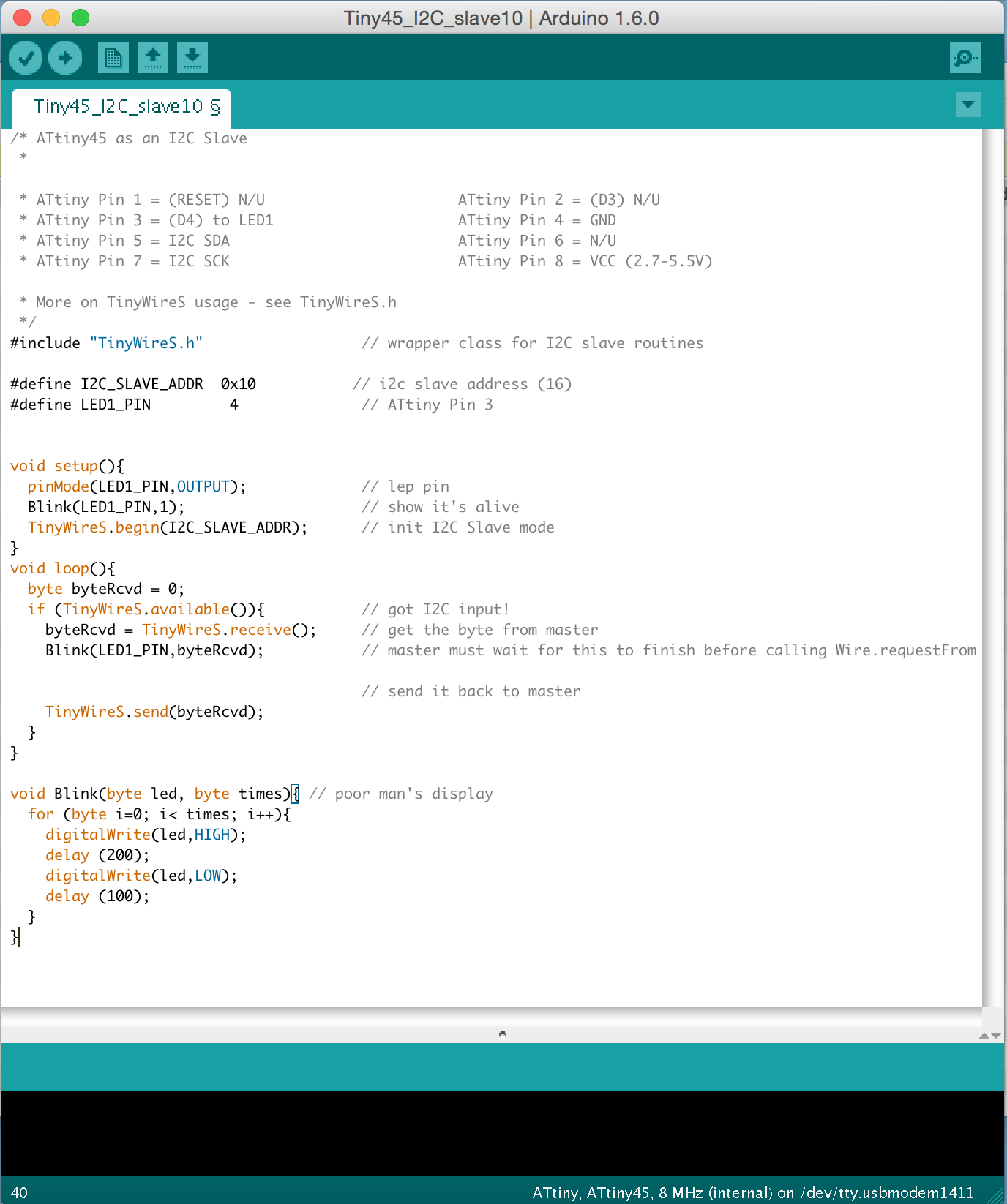This screenshot has width=1007, height=1204.
Task: Click the 'ATtiny Pin 1 = (RESET) N/U' comment
Action: (151, 200)
